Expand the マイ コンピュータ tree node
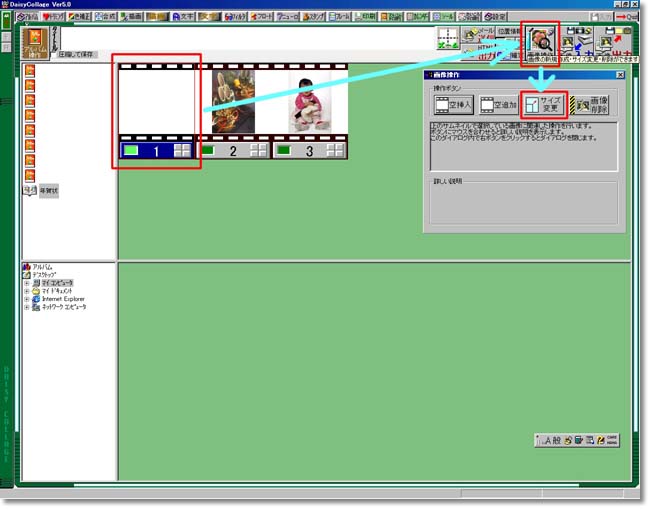This screenshot has height=510, width=650. tap(27, 283)
